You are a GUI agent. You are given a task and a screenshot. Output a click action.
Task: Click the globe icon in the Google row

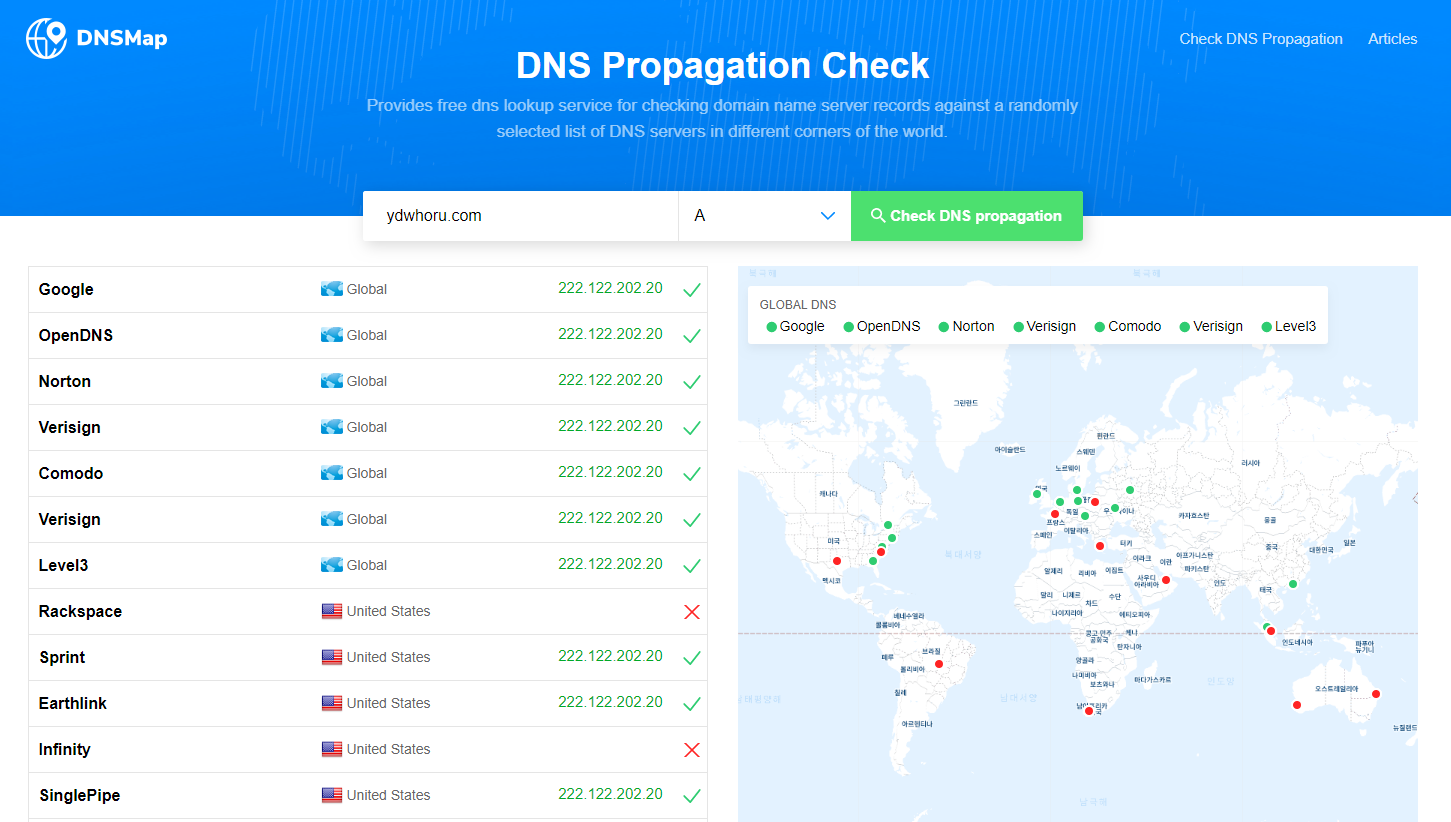pyautogui.click(x=332, y=289)
